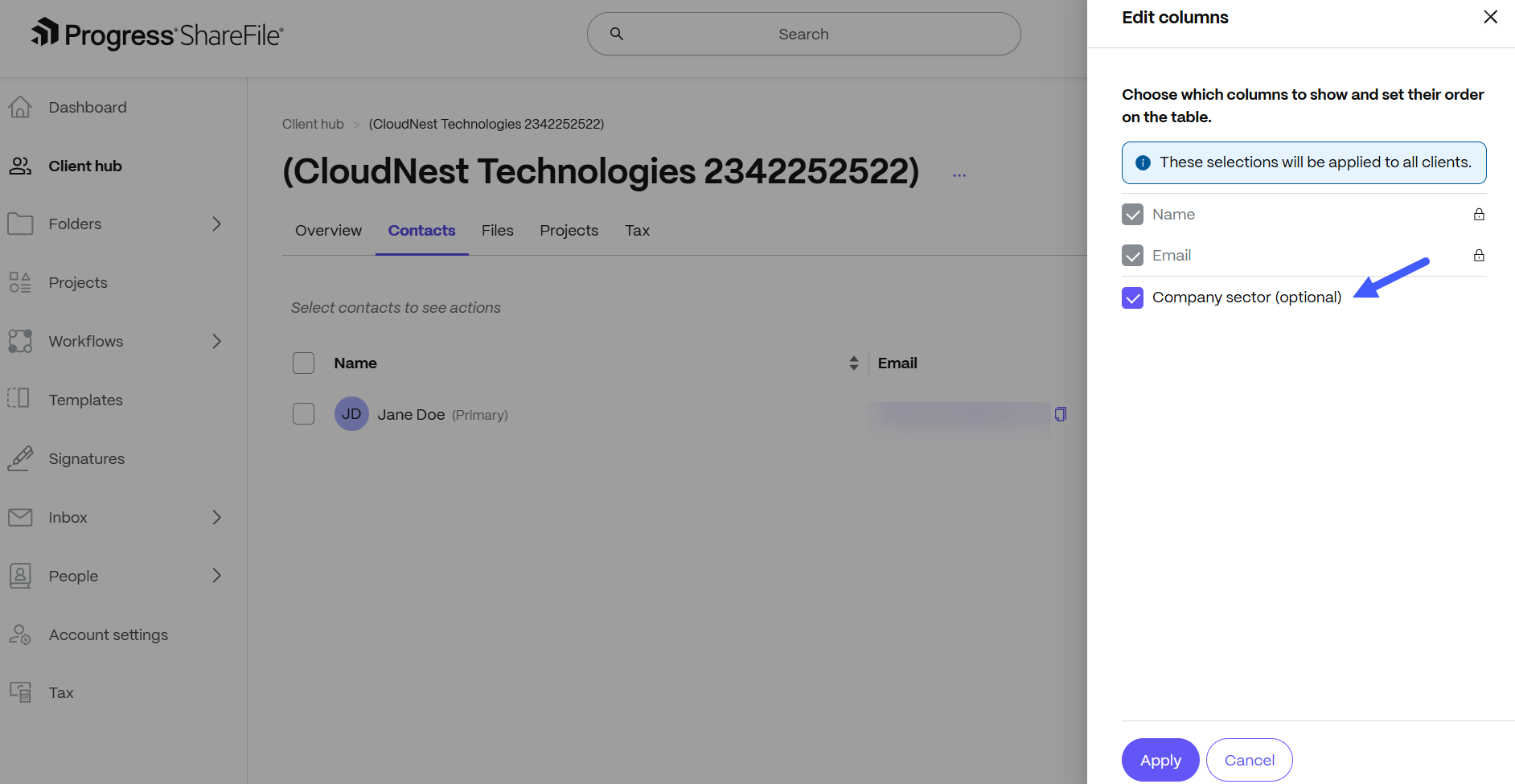Select the Tax sidebar icon
The image size is (1515, 784).
pos(20,692)
